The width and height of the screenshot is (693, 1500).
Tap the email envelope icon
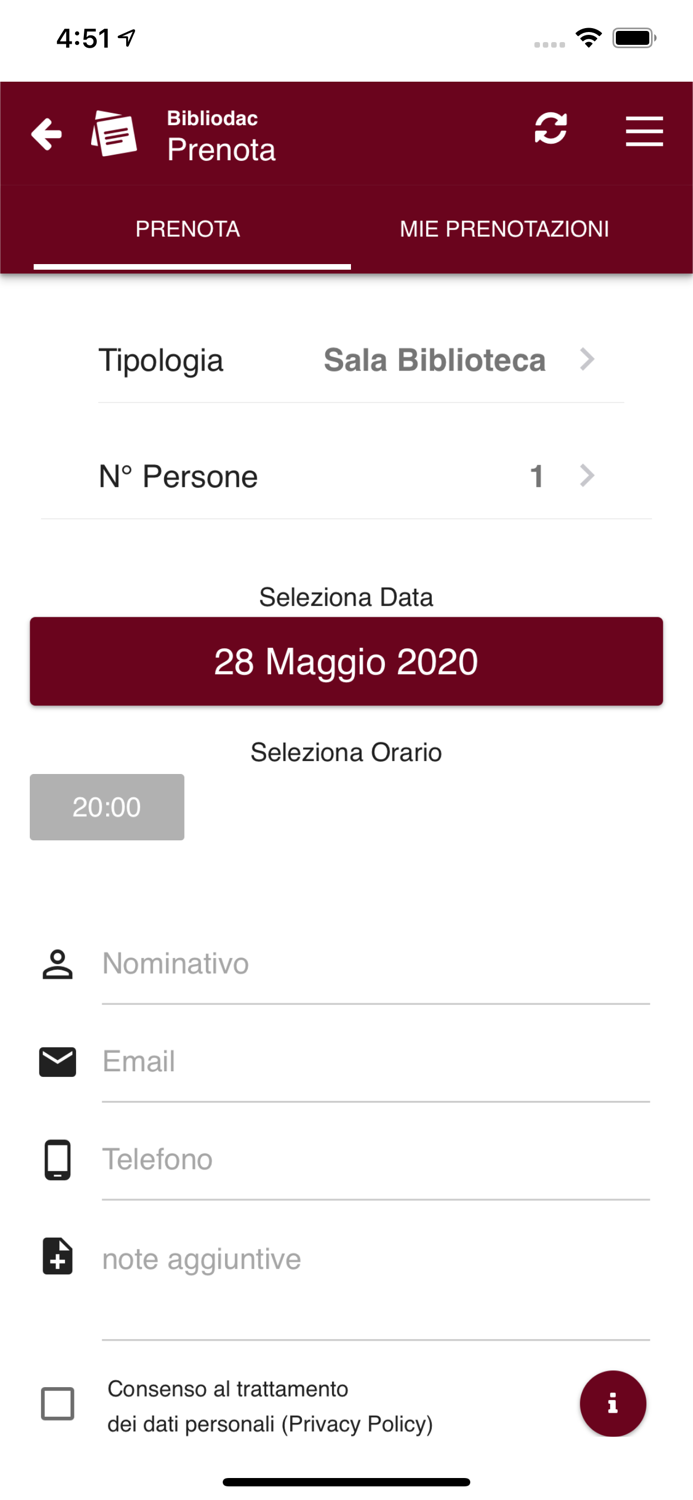(57, 1061)
